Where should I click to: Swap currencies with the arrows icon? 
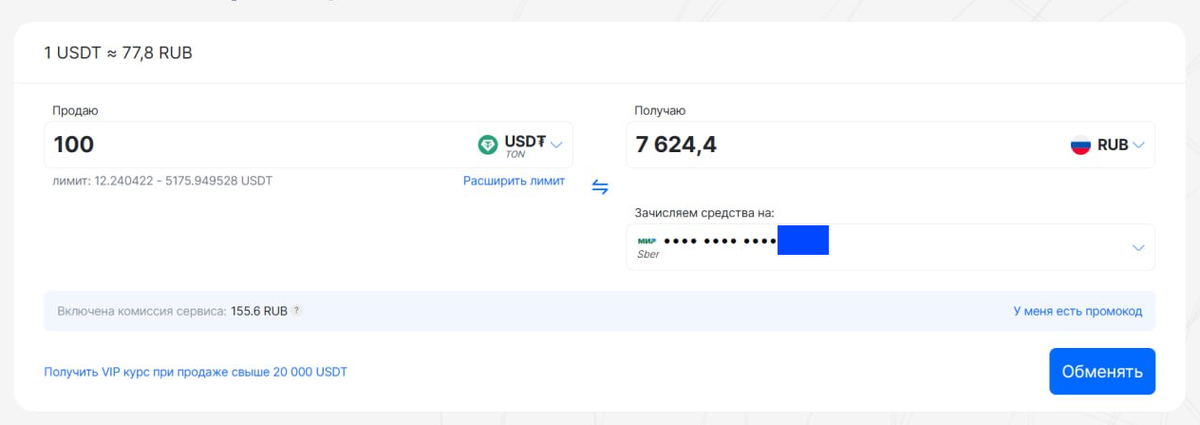point(600,187)
